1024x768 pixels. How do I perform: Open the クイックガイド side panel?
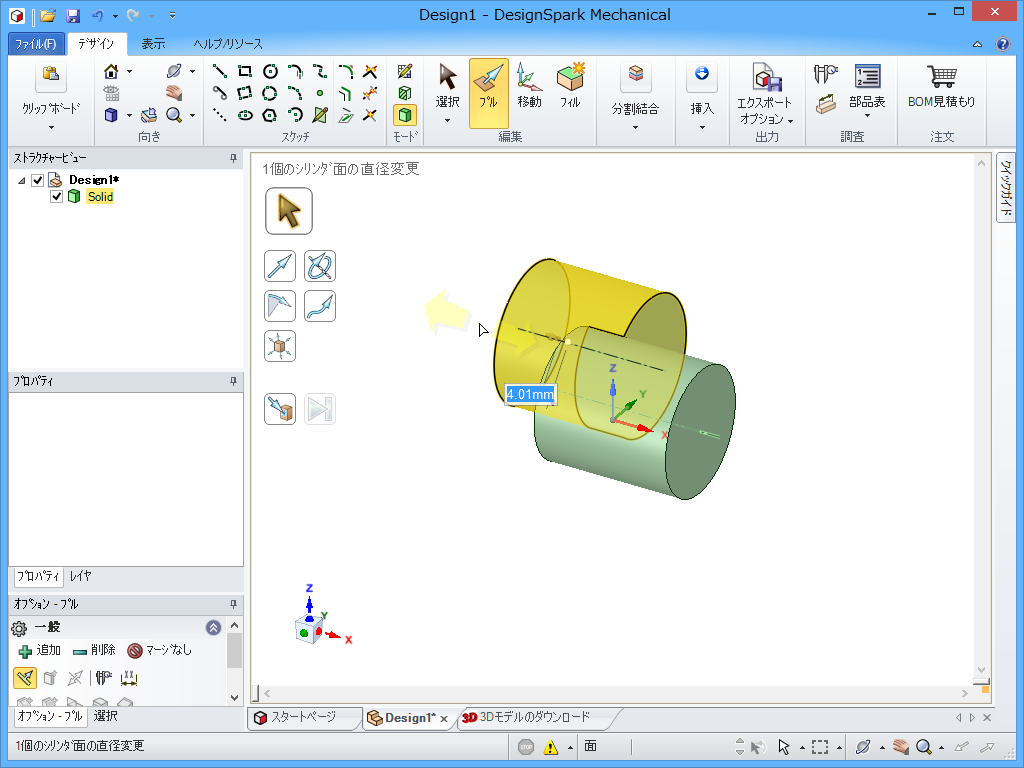pos(1006,188)
